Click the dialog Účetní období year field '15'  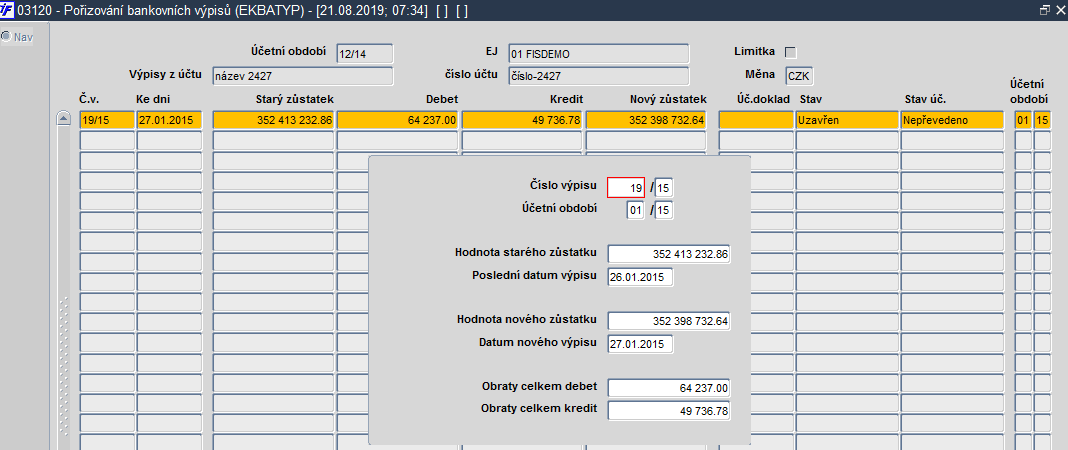(664, 210)
